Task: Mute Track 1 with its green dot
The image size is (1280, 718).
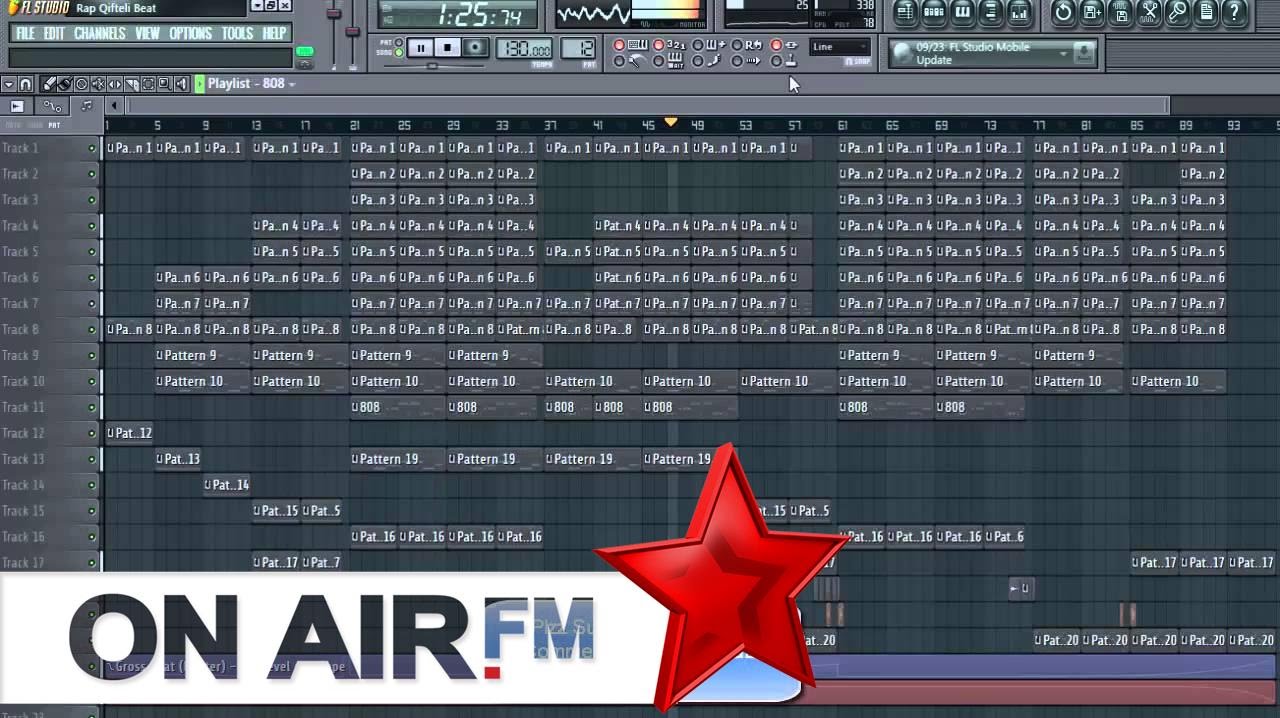Action: pos(92,148)
